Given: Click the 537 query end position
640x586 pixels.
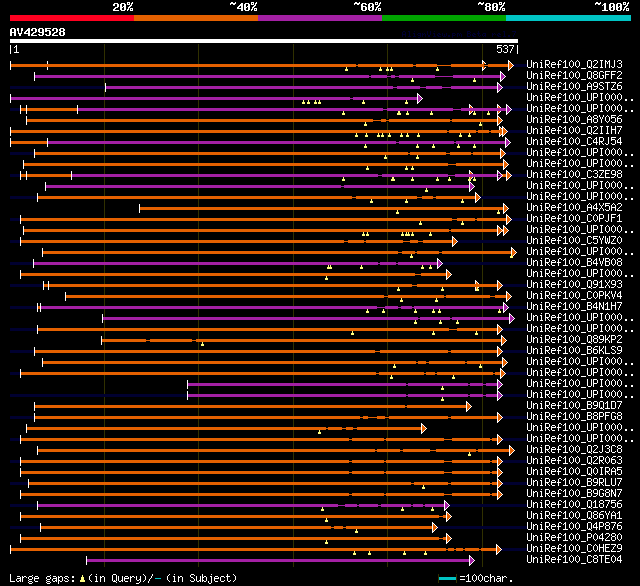Looking at the screenshot, I should (x=505, y=49).
